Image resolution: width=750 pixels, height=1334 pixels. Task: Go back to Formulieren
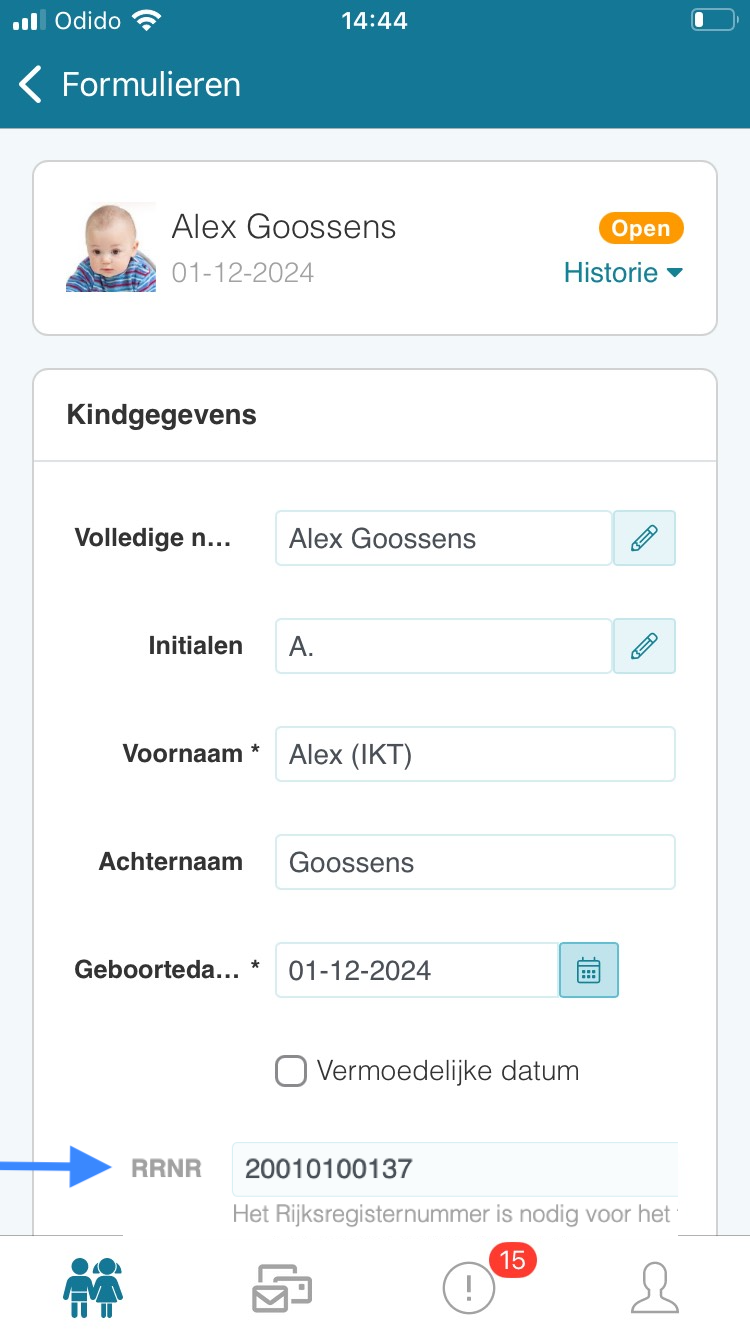pyautogui.click(x=151, y=85)
